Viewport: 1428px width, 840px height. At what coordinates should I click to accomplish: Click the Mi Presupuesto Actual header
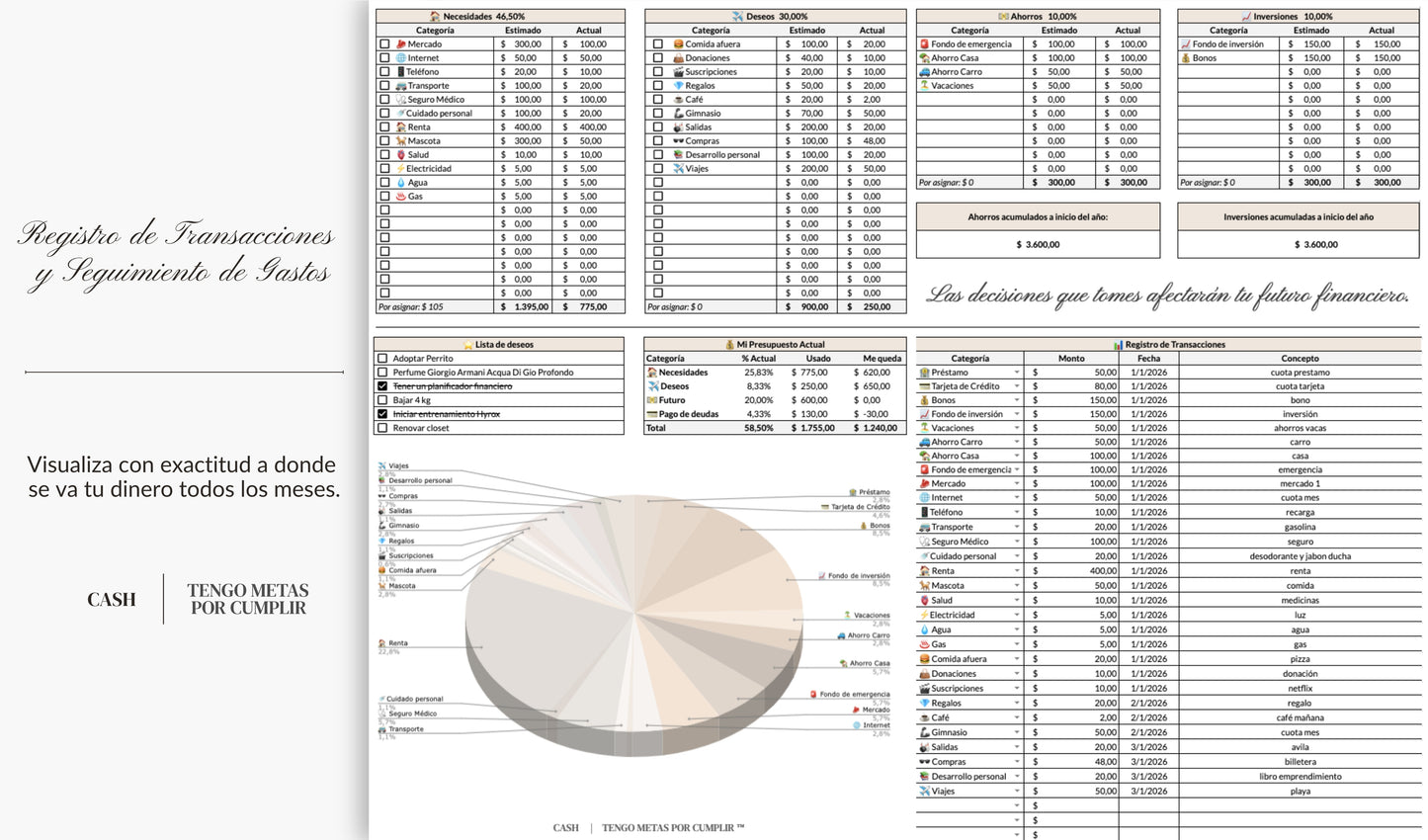click(x=776, y=344)
